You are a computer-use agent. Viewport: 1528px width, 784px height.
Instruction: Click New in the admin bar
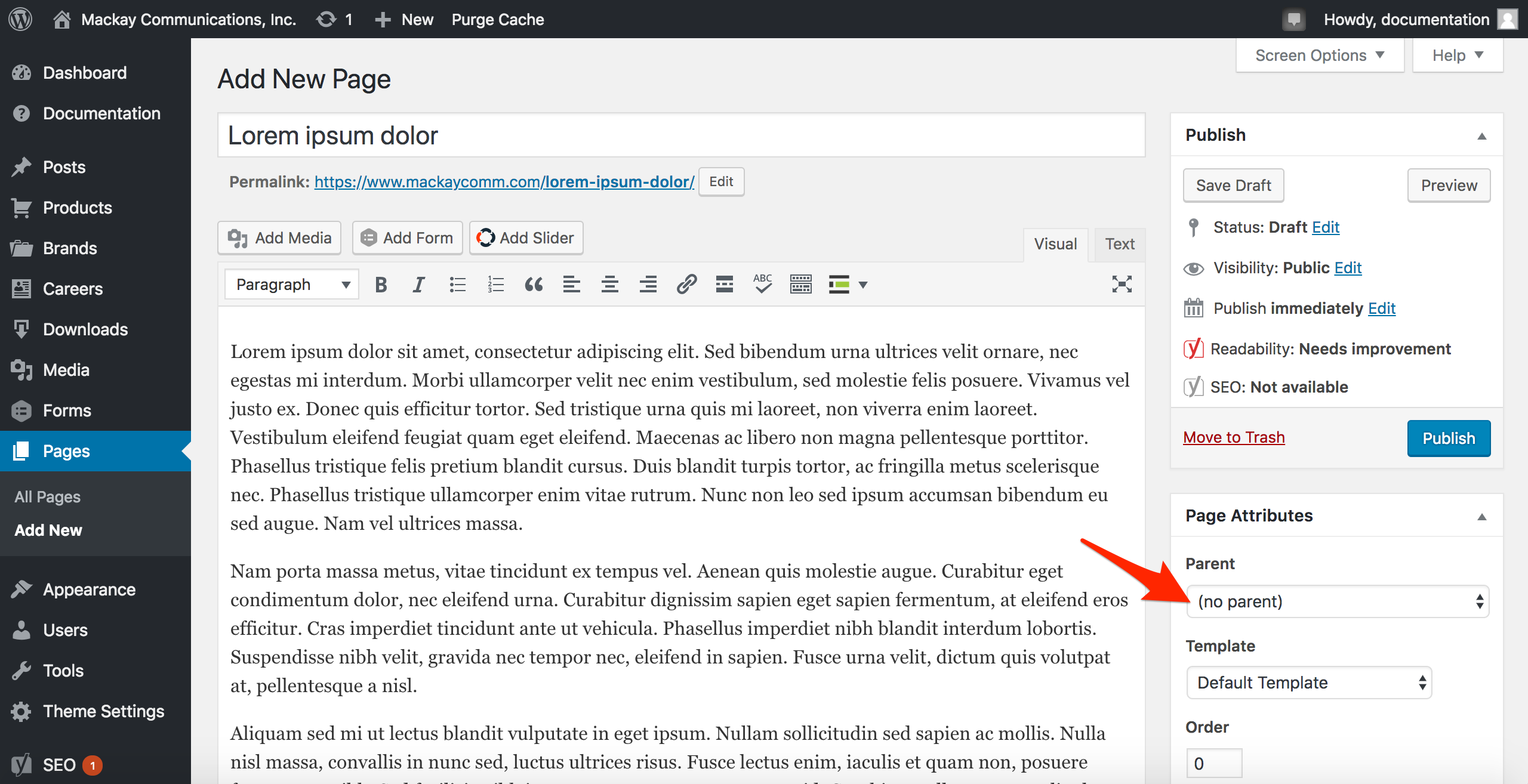404,20
